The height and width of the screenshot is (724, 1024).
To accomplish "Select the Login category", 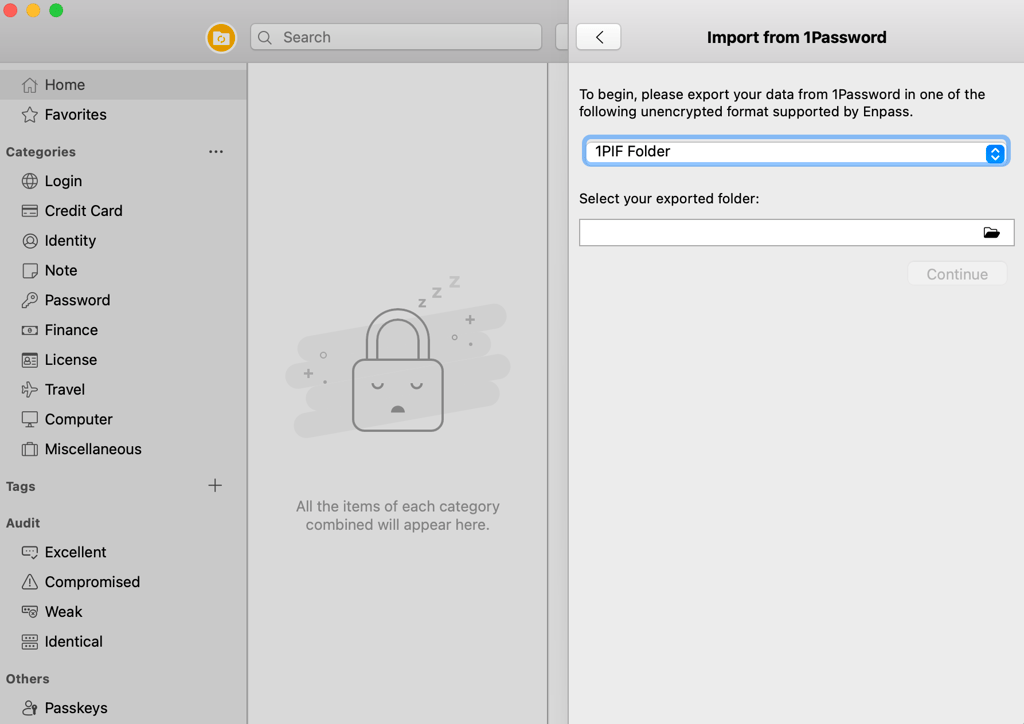I will coord(123,181).
